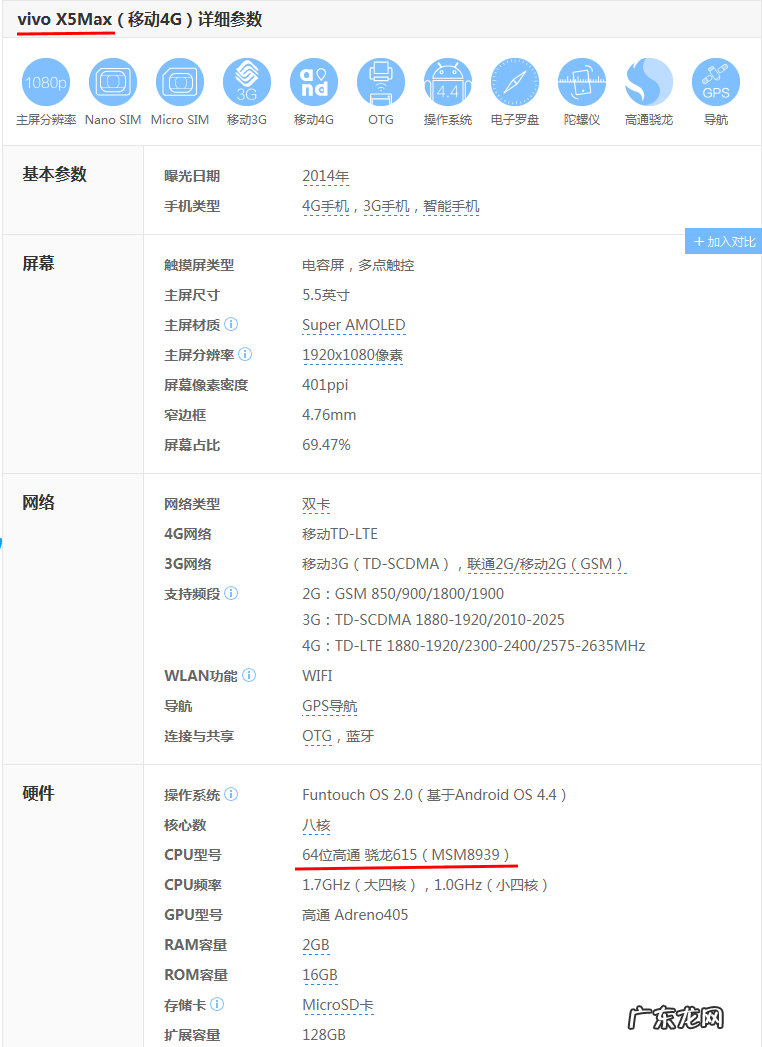Open the Super AMOLED link
The width and height of the screenshot is (762, 1047).
pyautogui.click(x=353, y=325)
